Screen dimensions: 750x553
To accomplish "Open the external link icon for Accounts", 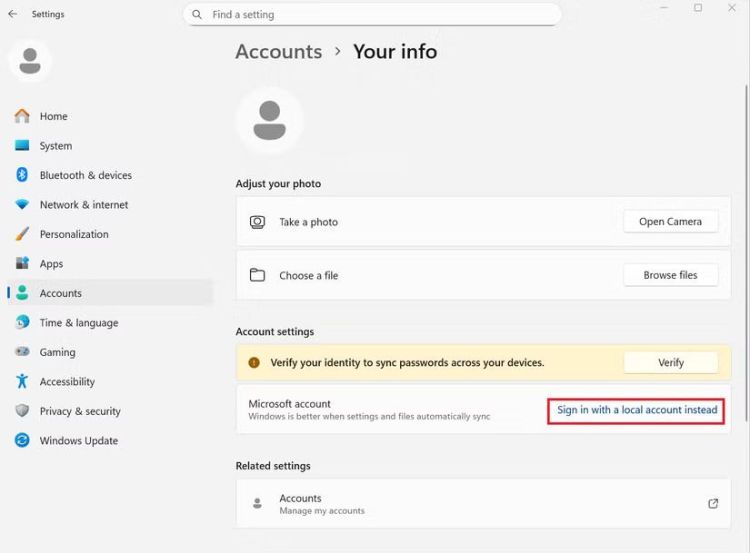I will (713, 504).
